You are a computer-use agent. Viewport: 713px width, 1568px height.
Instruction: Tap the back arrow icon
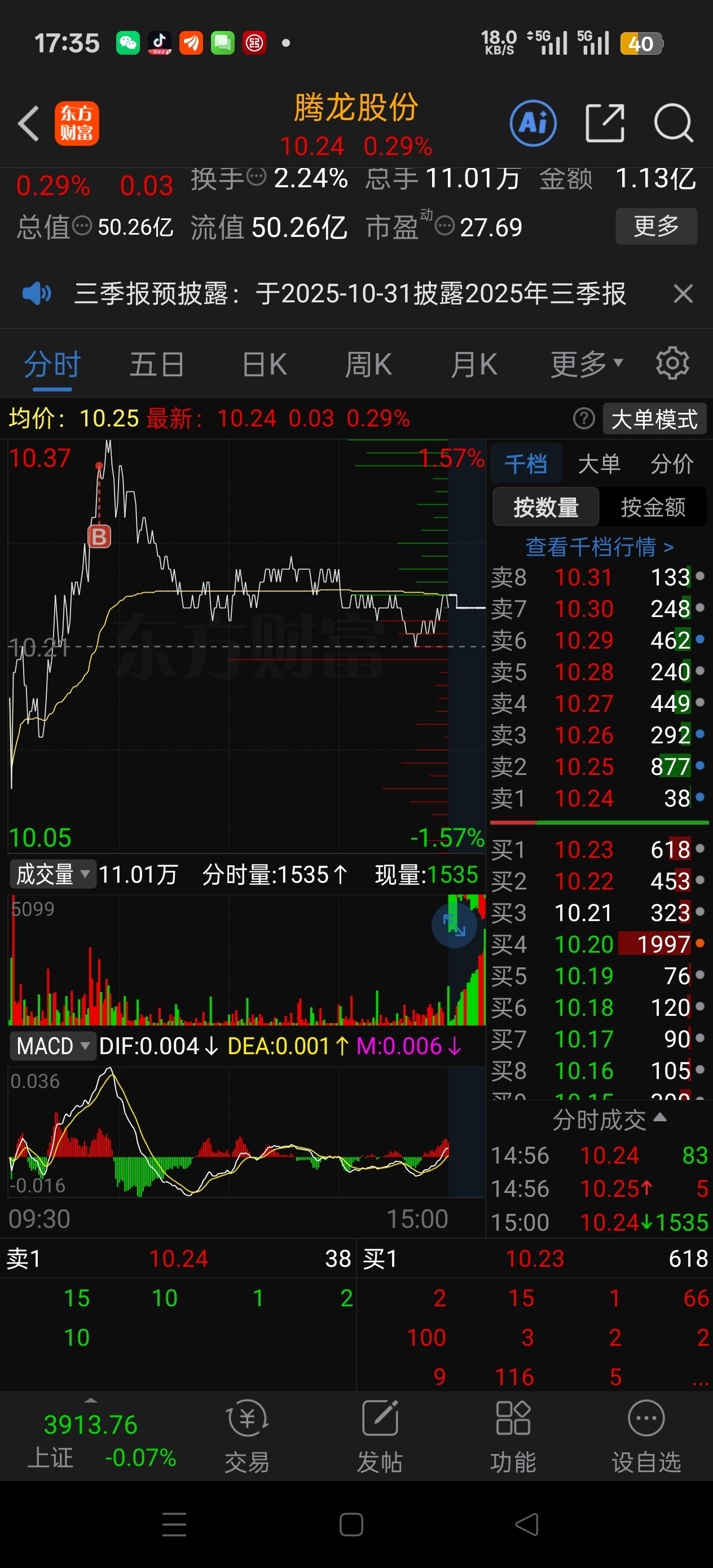pyautogui.click(x=29, y=124)
